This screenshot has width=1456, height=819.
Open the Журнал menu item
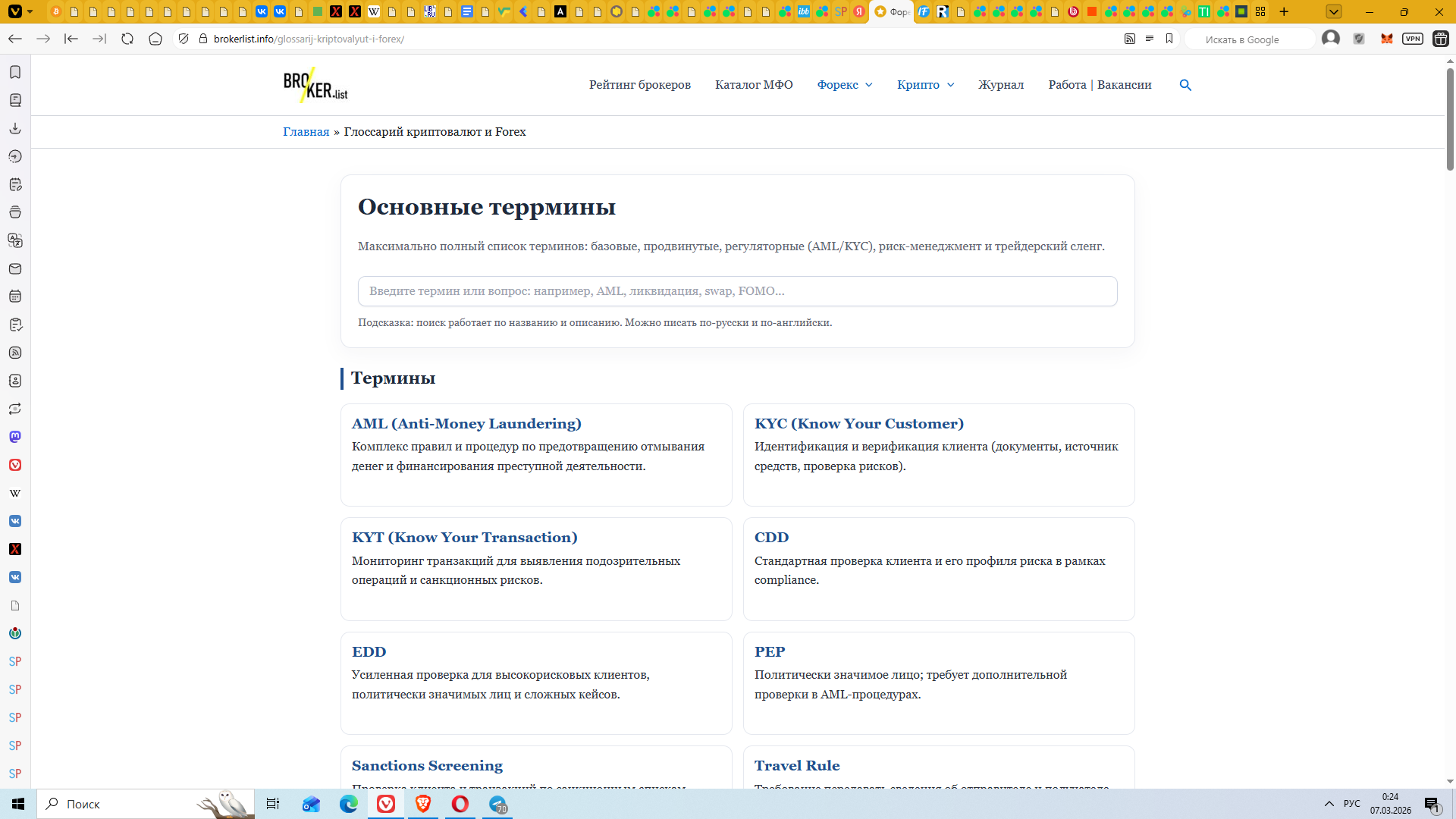click(x=1000, y=85)
